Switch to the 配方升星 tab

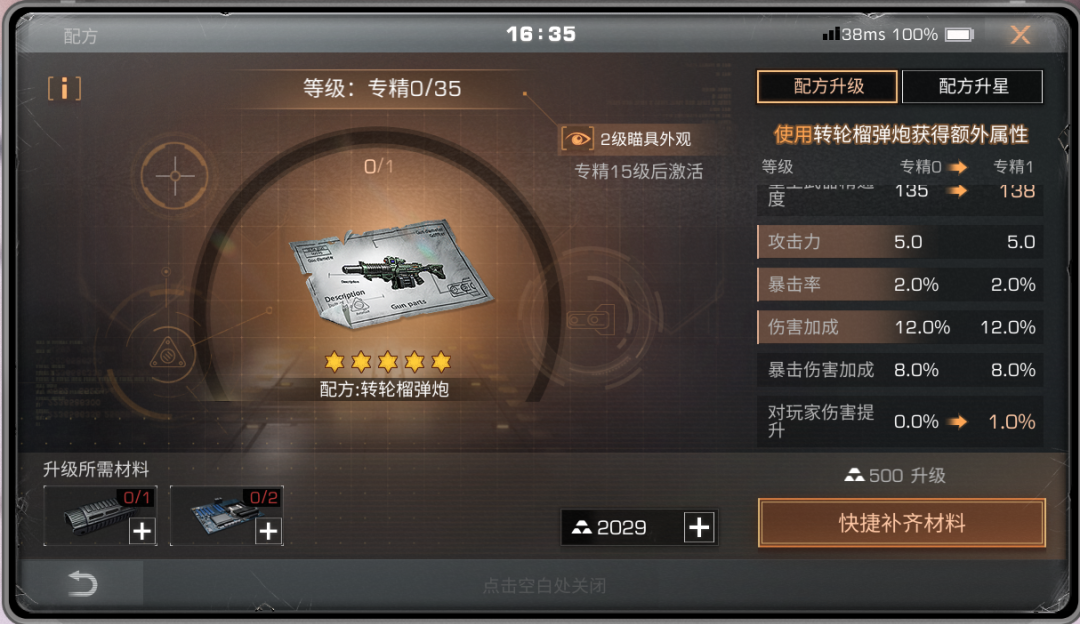pyautogui.click(x=972, y=87)
